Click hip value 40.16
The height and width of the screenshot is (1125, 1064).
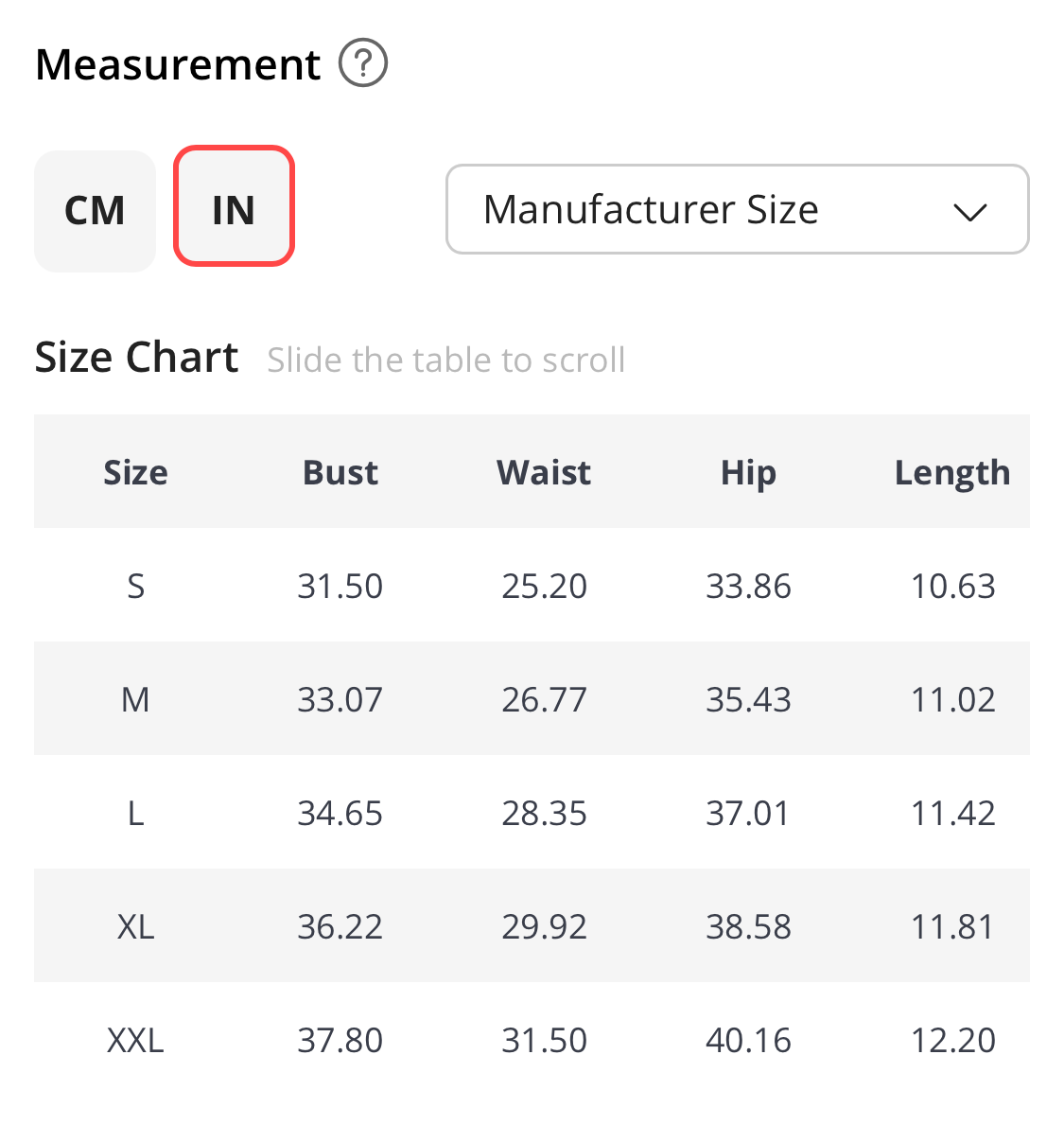(x=748, y=1040)
